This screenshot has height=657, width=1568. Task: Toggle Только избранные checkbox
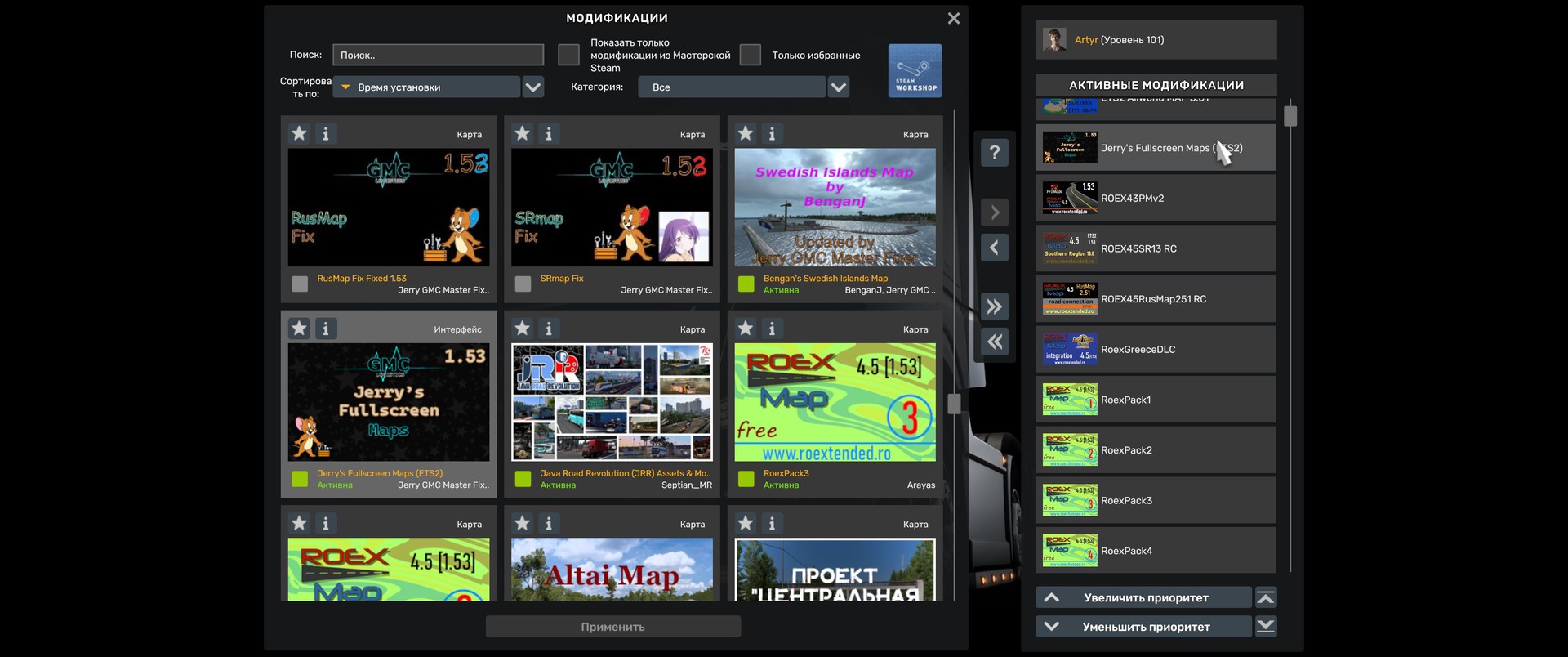click(750, 55)
